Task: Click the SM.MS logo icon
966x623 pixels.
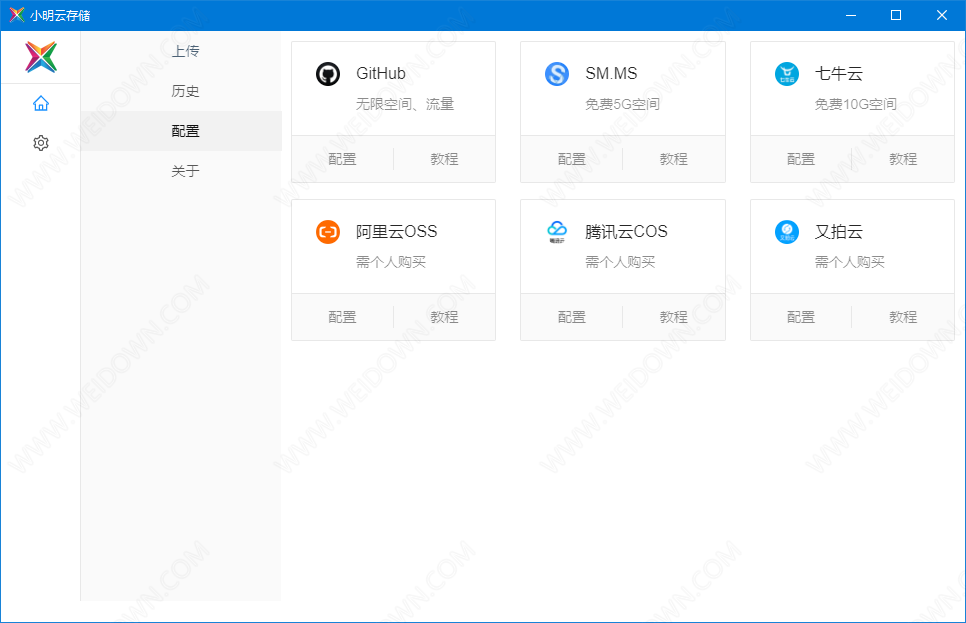Action: (x=557, y=74)
